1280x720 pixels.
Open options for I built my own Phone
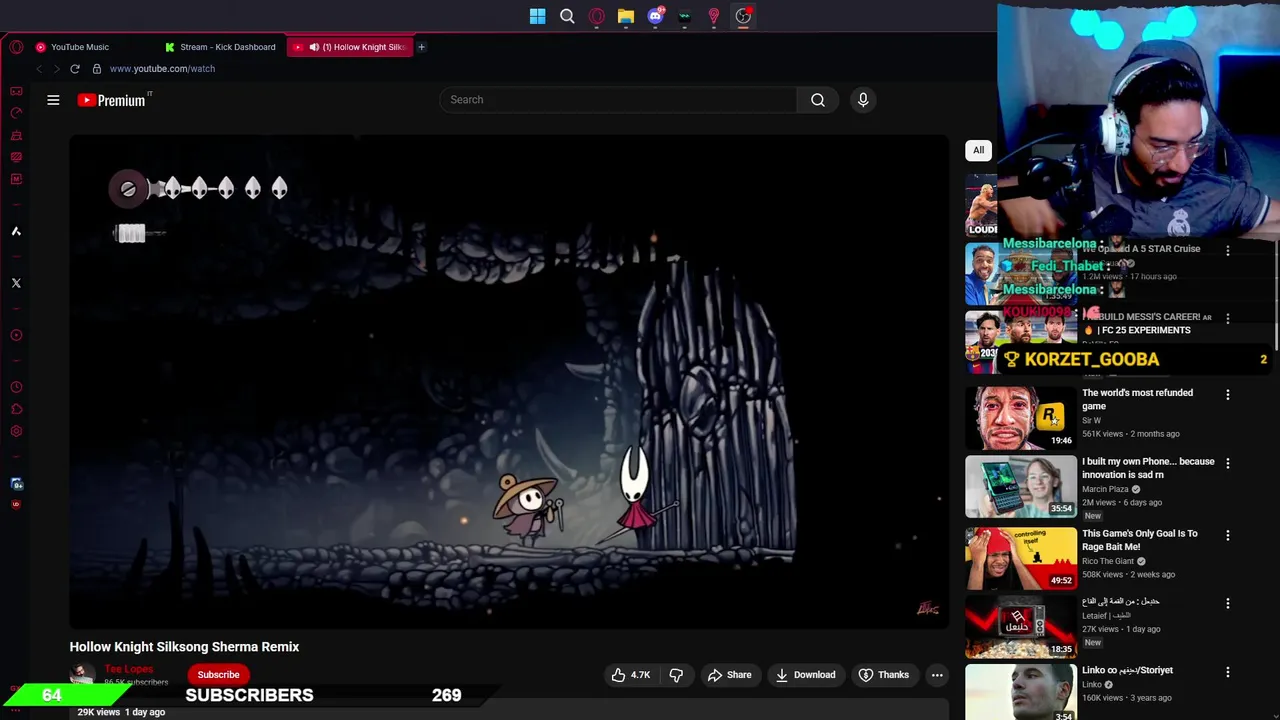point(1228,464)
